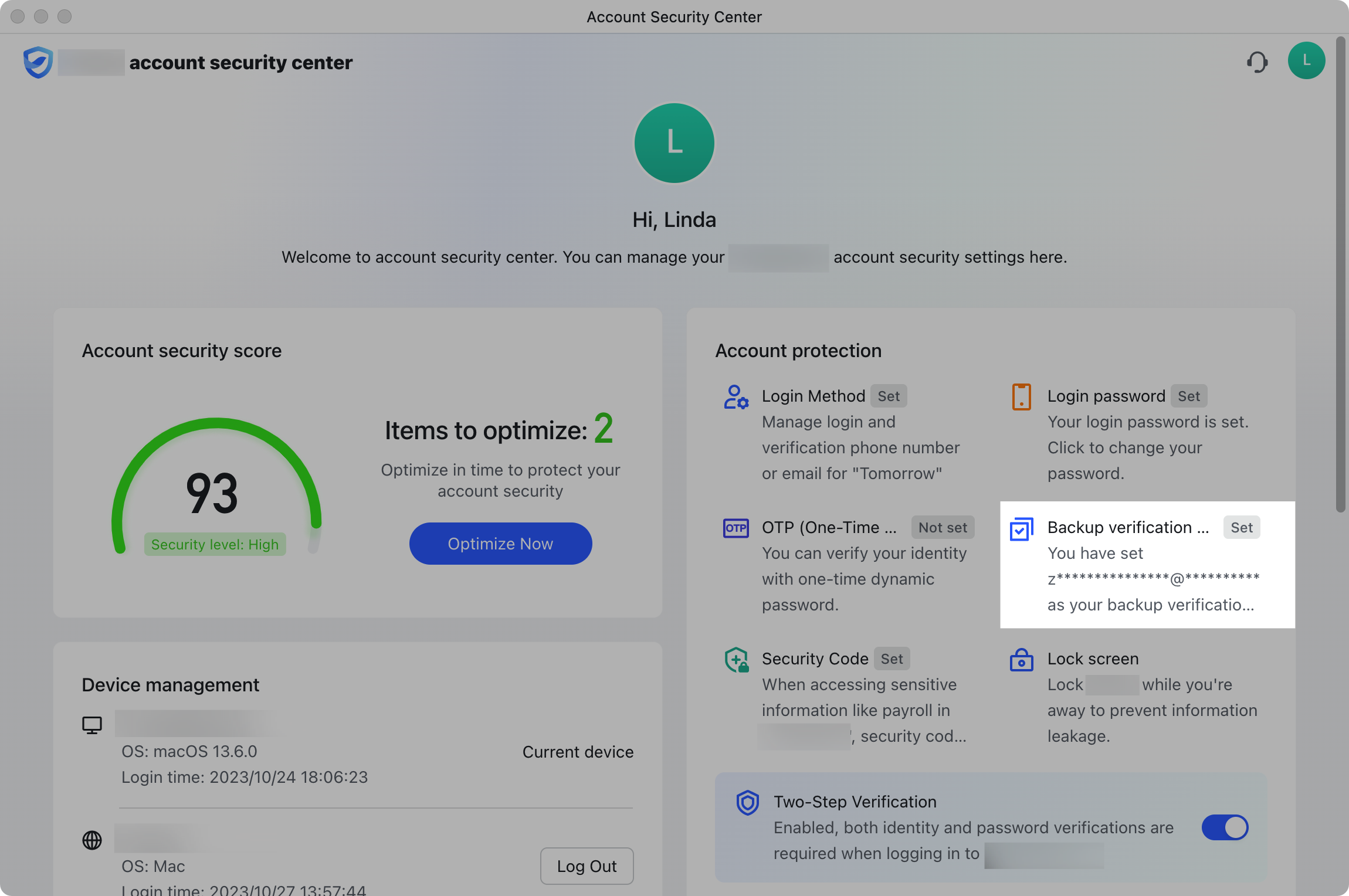Image resolution: width=1349 pixels, height=896 pixels.
Task: Select the Two-Step Verification shield icon
Action: [x=747, y=803]
